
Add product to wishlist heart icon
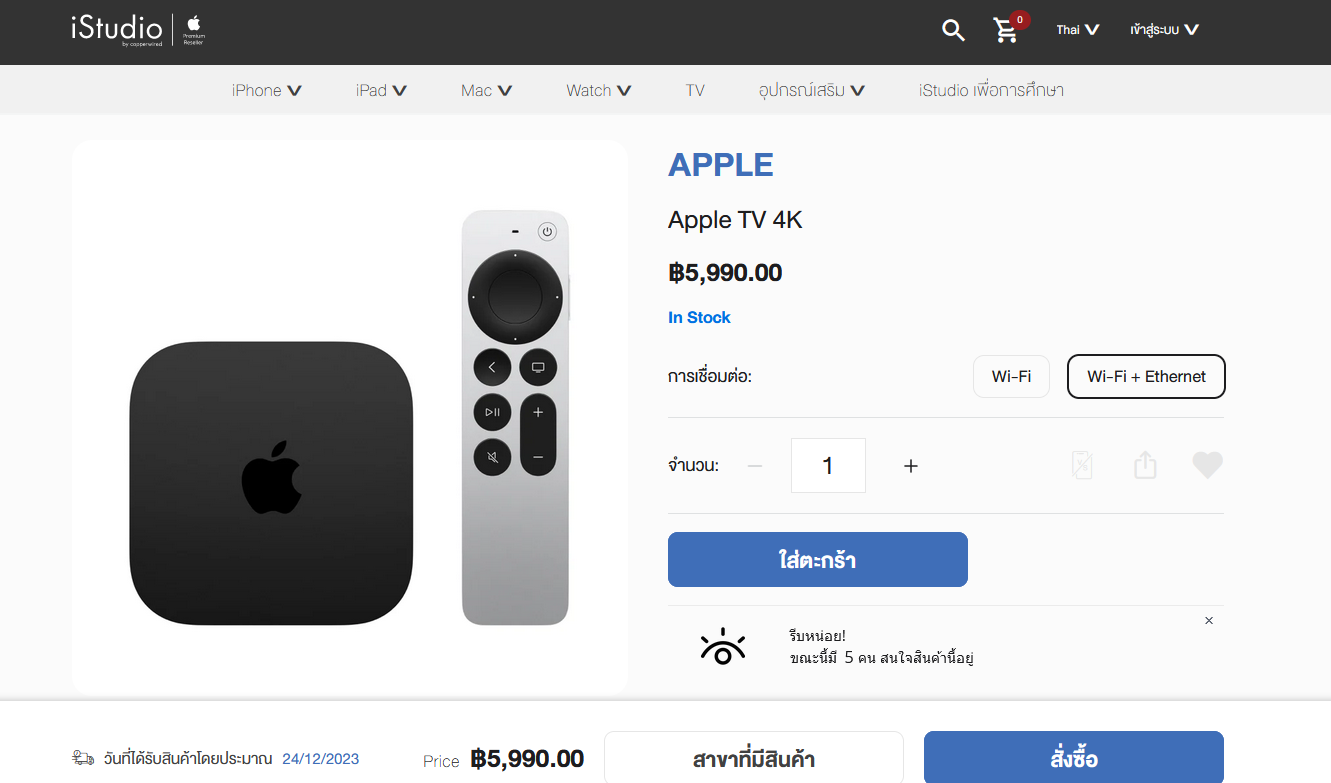[x=1207, y=466]
